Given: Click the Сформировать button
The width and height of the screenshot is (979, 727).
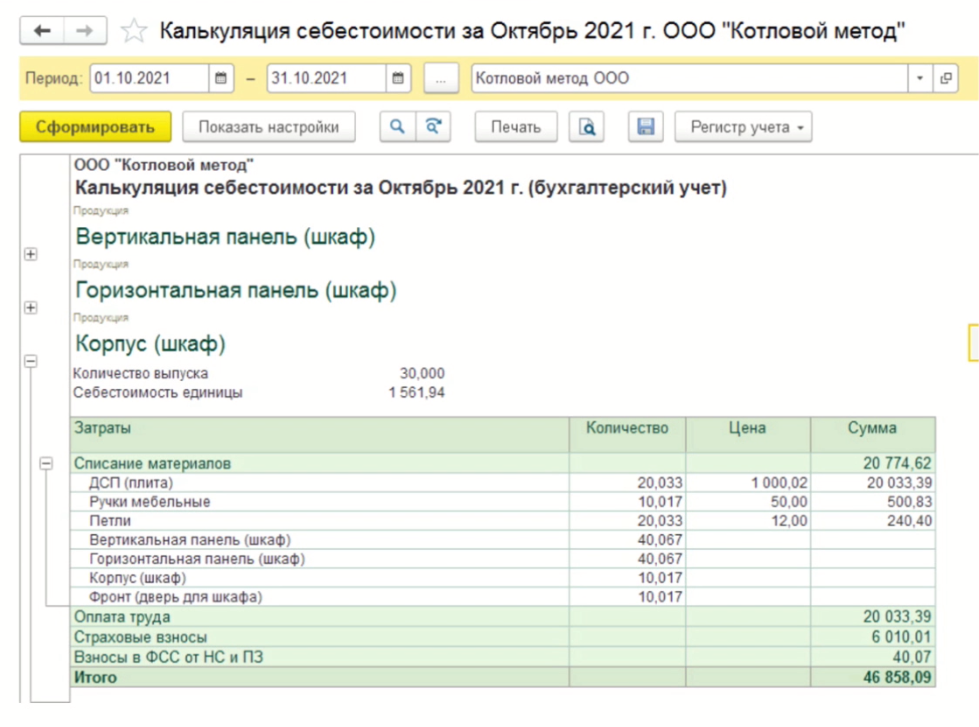Looking at the screenshot, I should coord(95,127).
